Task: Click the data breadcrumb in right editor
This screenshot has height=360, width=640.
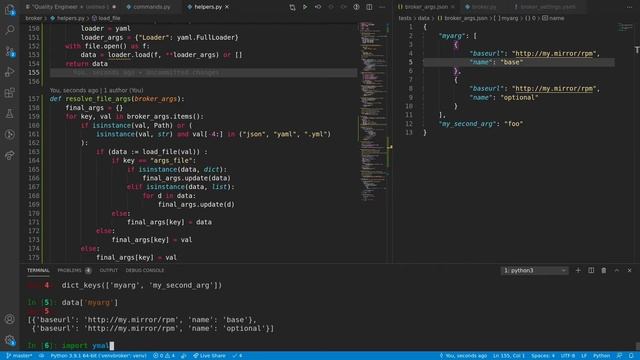Action: pyautogui.click(x=423, y=18)
